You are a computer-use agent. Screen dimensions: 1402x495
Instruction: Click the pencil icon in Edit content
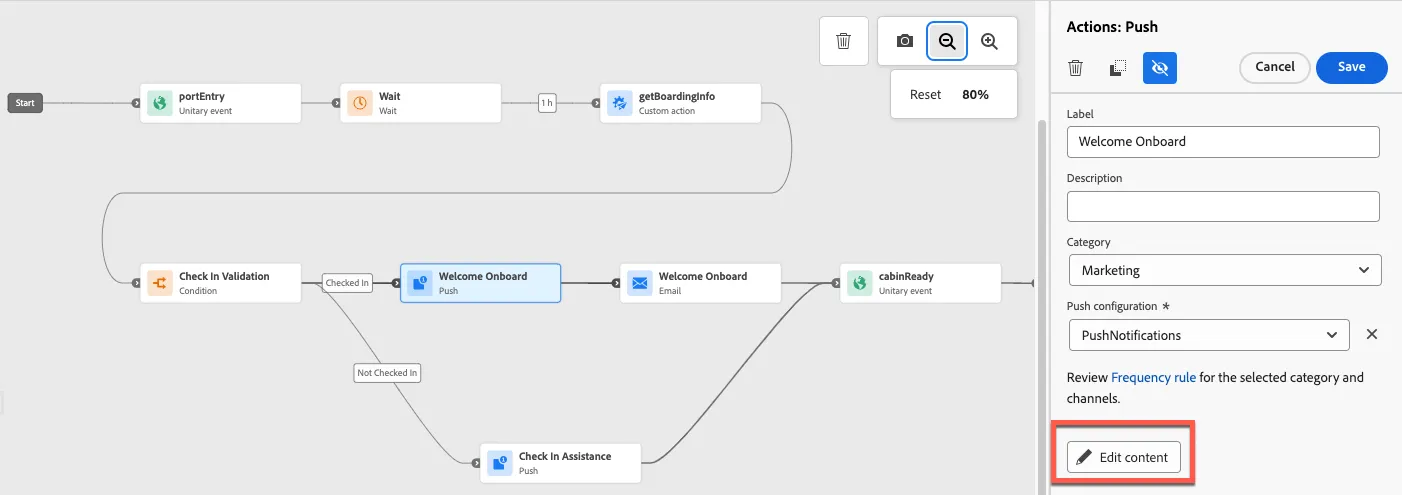[x=1084, y=457]
